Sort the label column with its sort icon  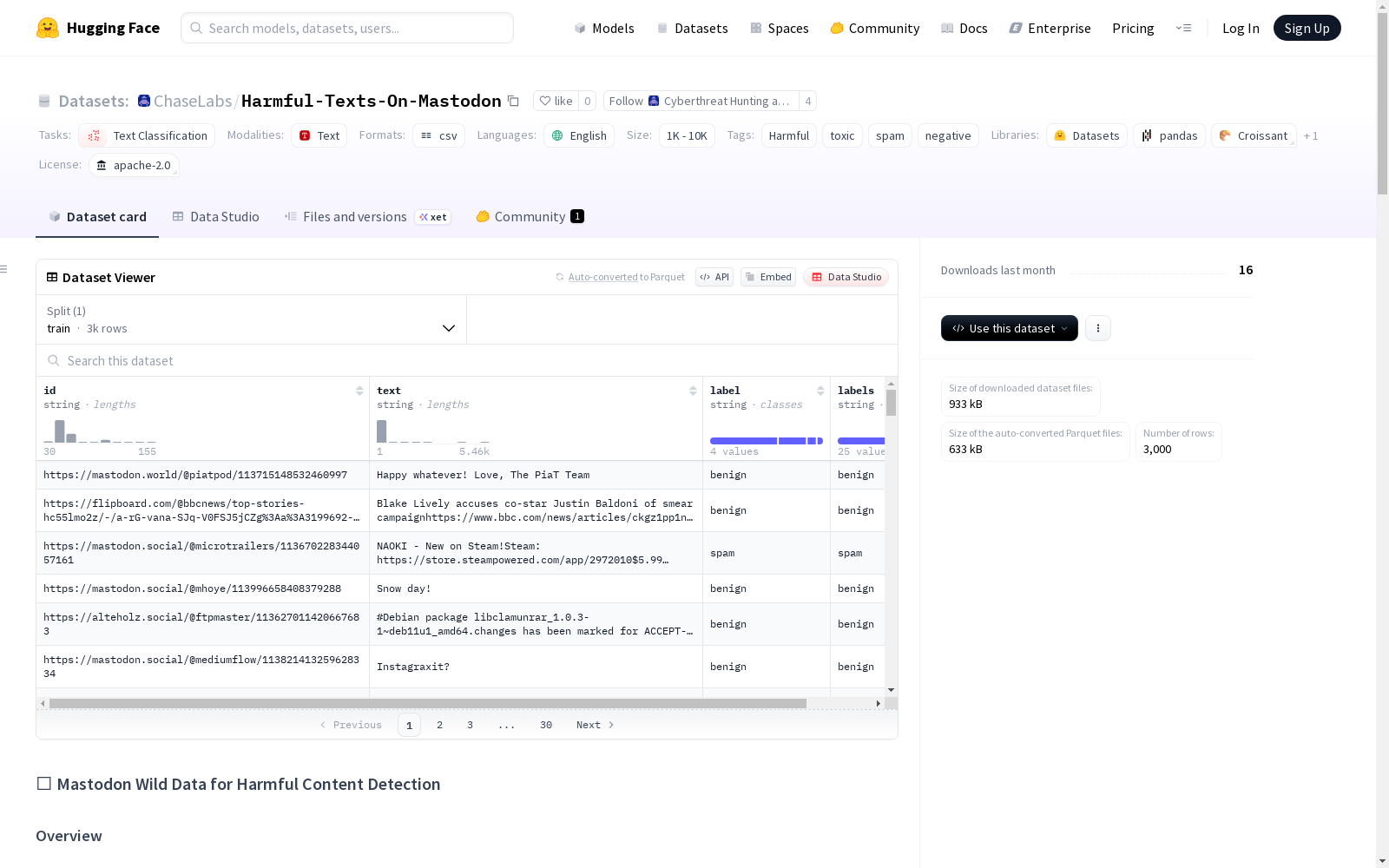point(820,391)
